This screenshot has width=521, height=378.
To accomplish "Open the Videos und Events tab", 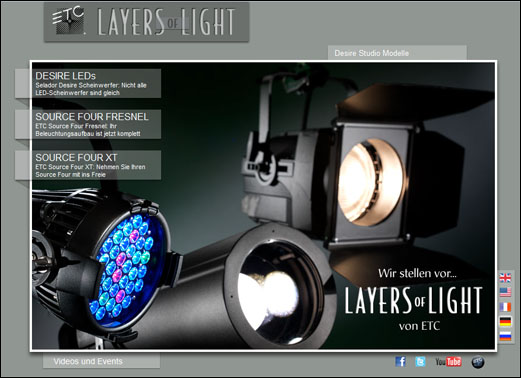I will pos(101,361).
